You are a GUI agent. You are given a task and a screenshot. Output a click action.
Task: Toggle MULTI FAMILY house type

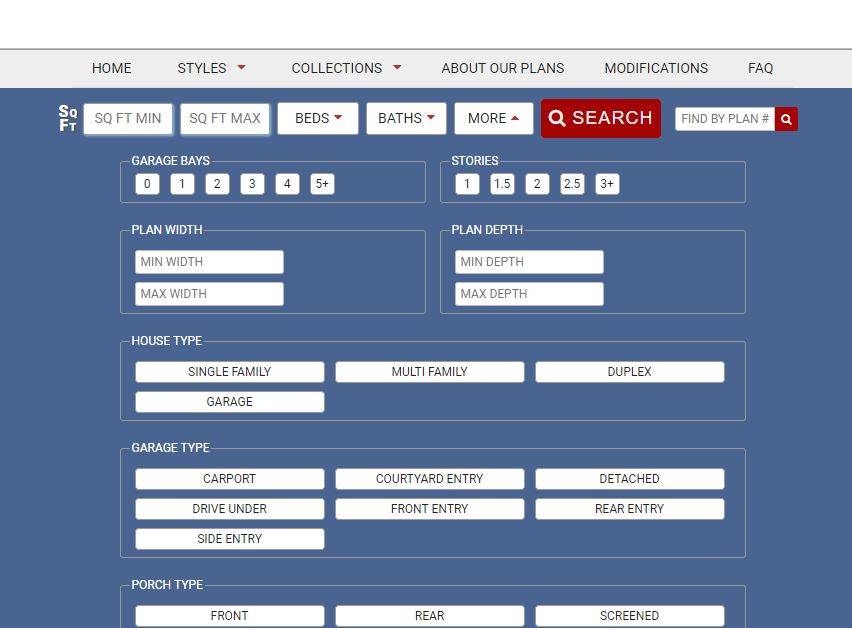tap(430, 372)
